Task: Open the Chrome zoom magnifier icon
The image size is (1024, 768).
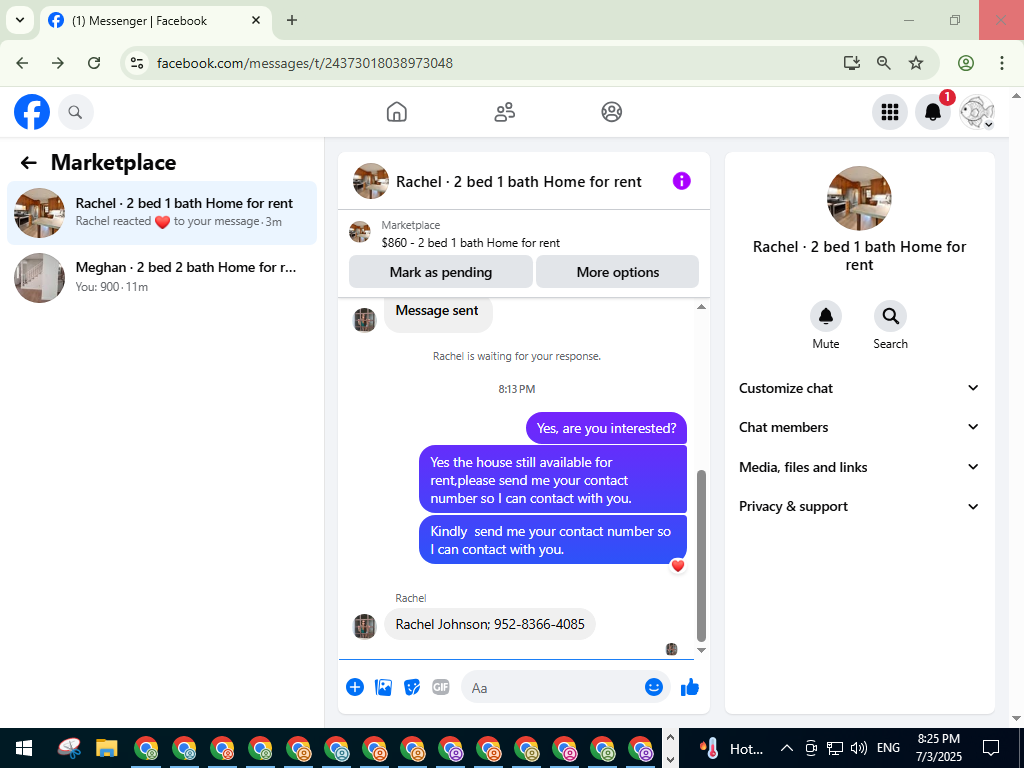Action: (x=884, y=63)
